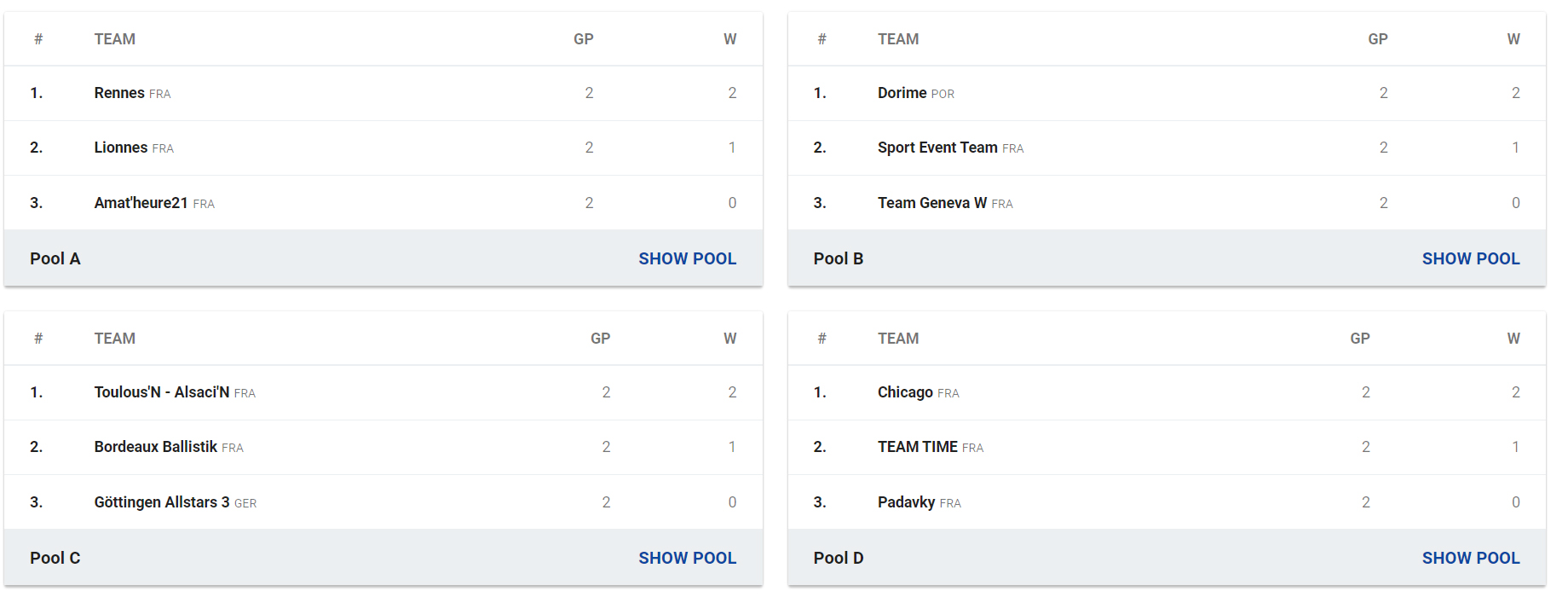
Task: Open Sport Event Team entry
Action: (937, 148)
